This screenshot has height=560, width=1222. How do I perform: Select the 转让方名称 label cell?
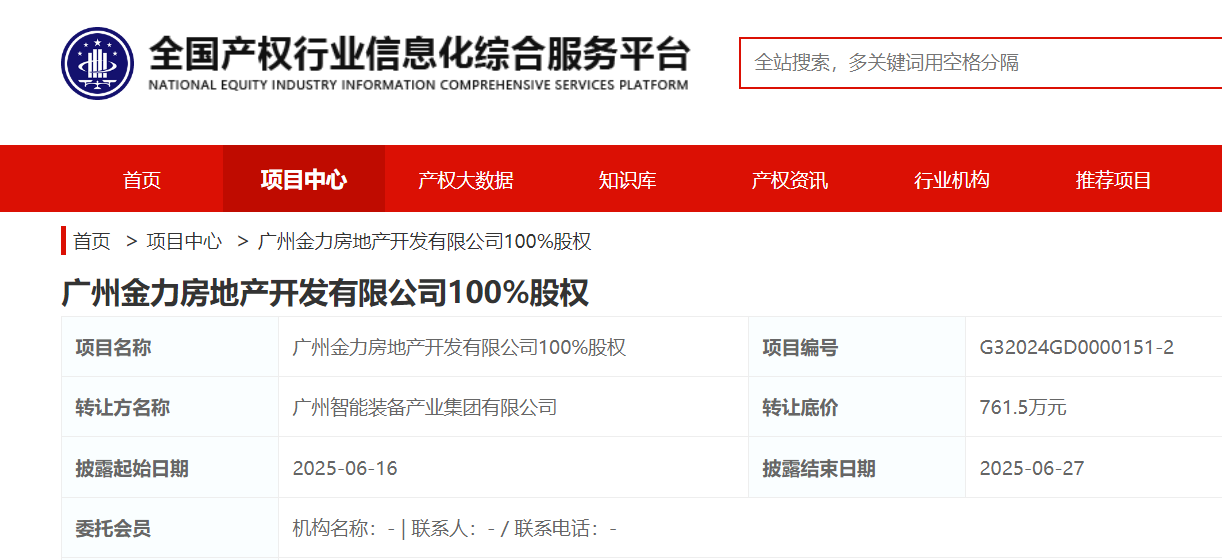pos(170,407)
